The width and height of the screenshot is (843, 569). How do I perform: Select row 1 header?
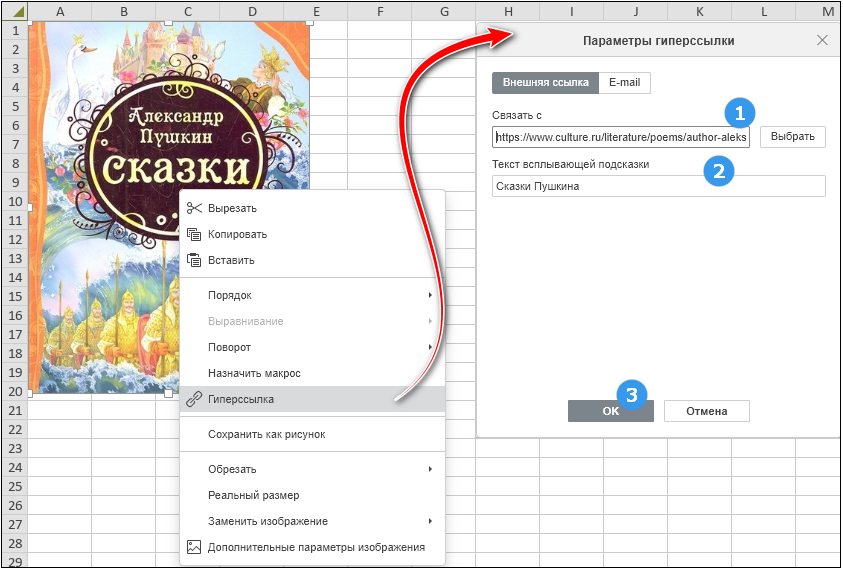15,30
